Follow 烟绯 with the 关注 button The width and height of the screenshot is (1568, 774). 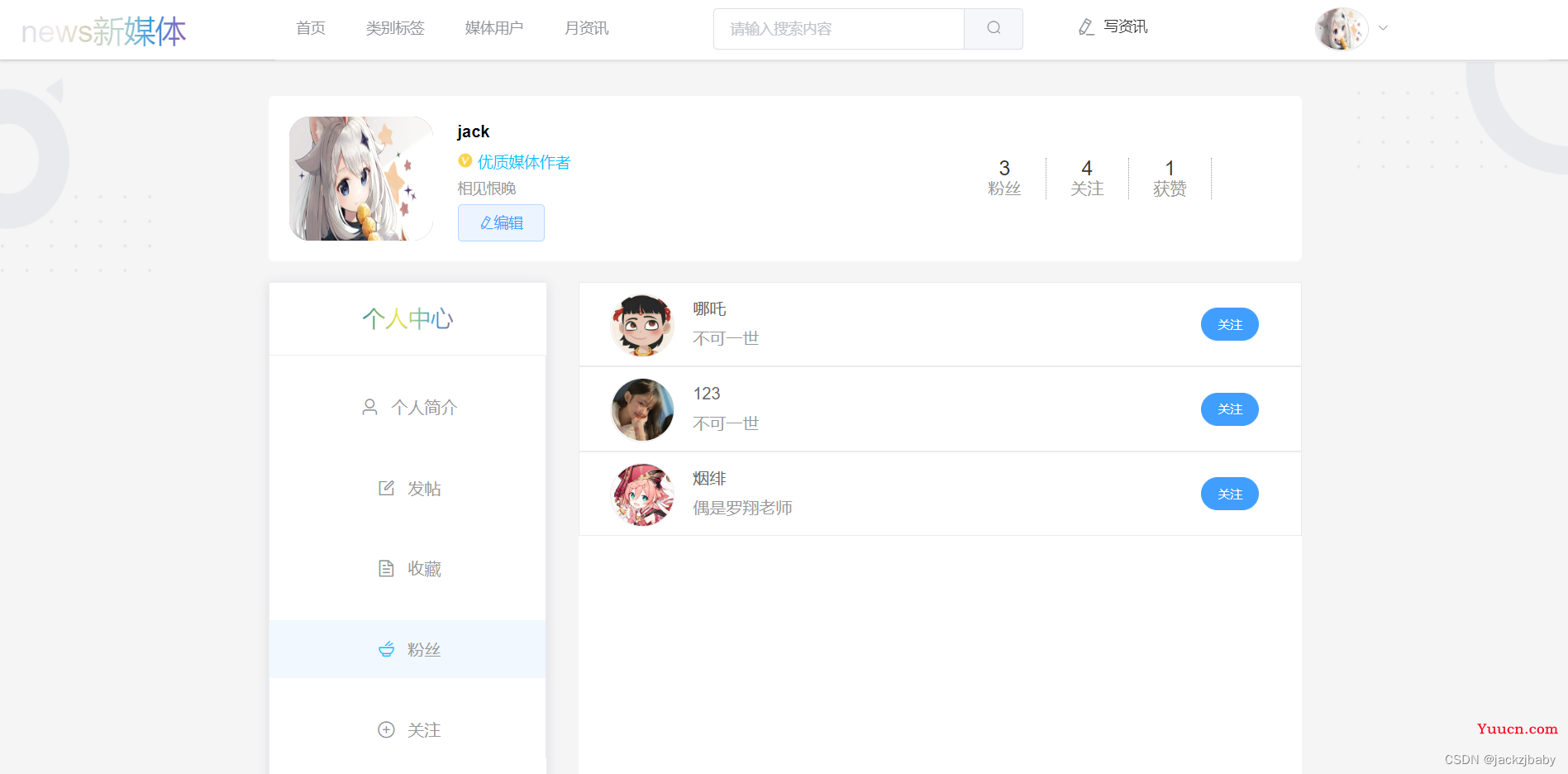coord(1229,494)
